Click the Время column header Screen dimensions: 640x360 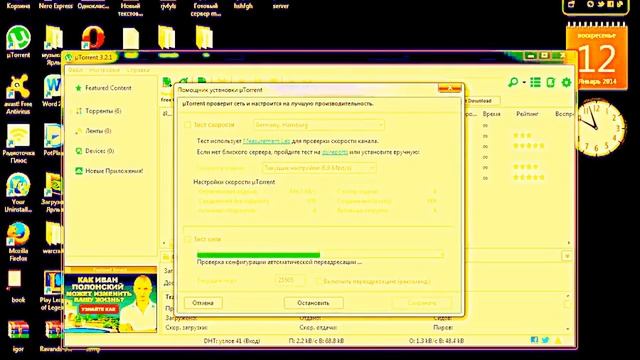pyautogui.click(x=491, y=114)
